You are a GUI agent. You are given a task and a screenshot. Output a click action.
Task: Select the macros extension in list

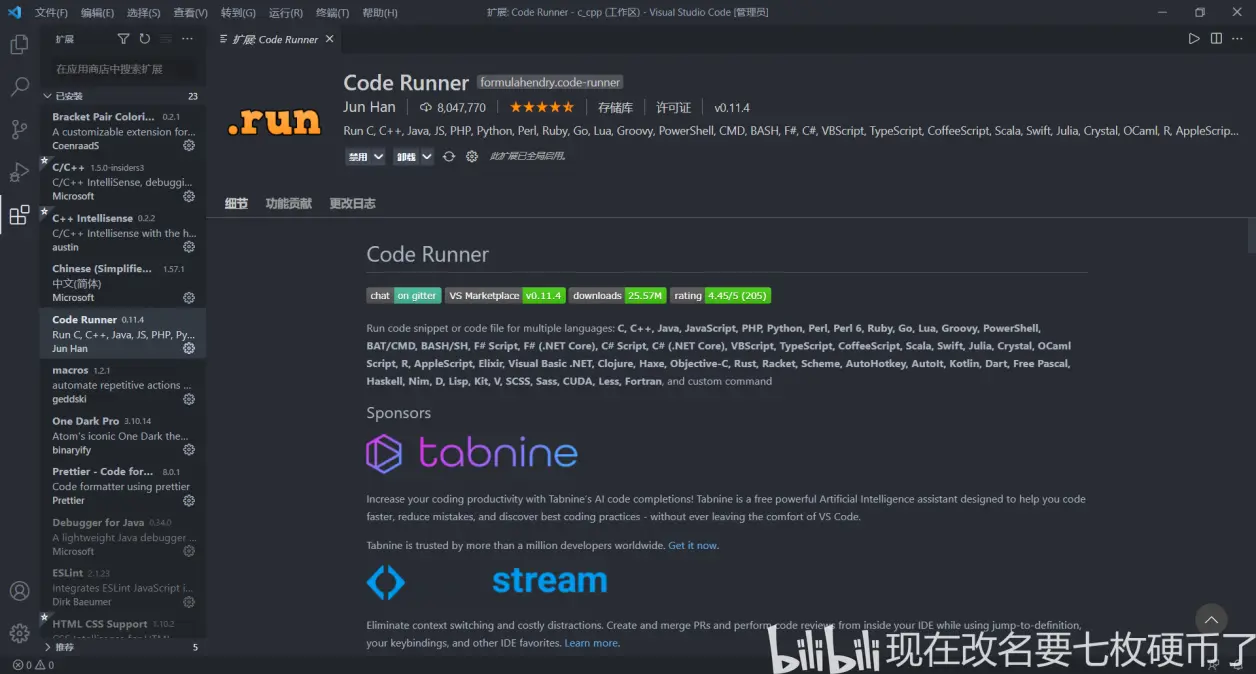click(123, 383)
